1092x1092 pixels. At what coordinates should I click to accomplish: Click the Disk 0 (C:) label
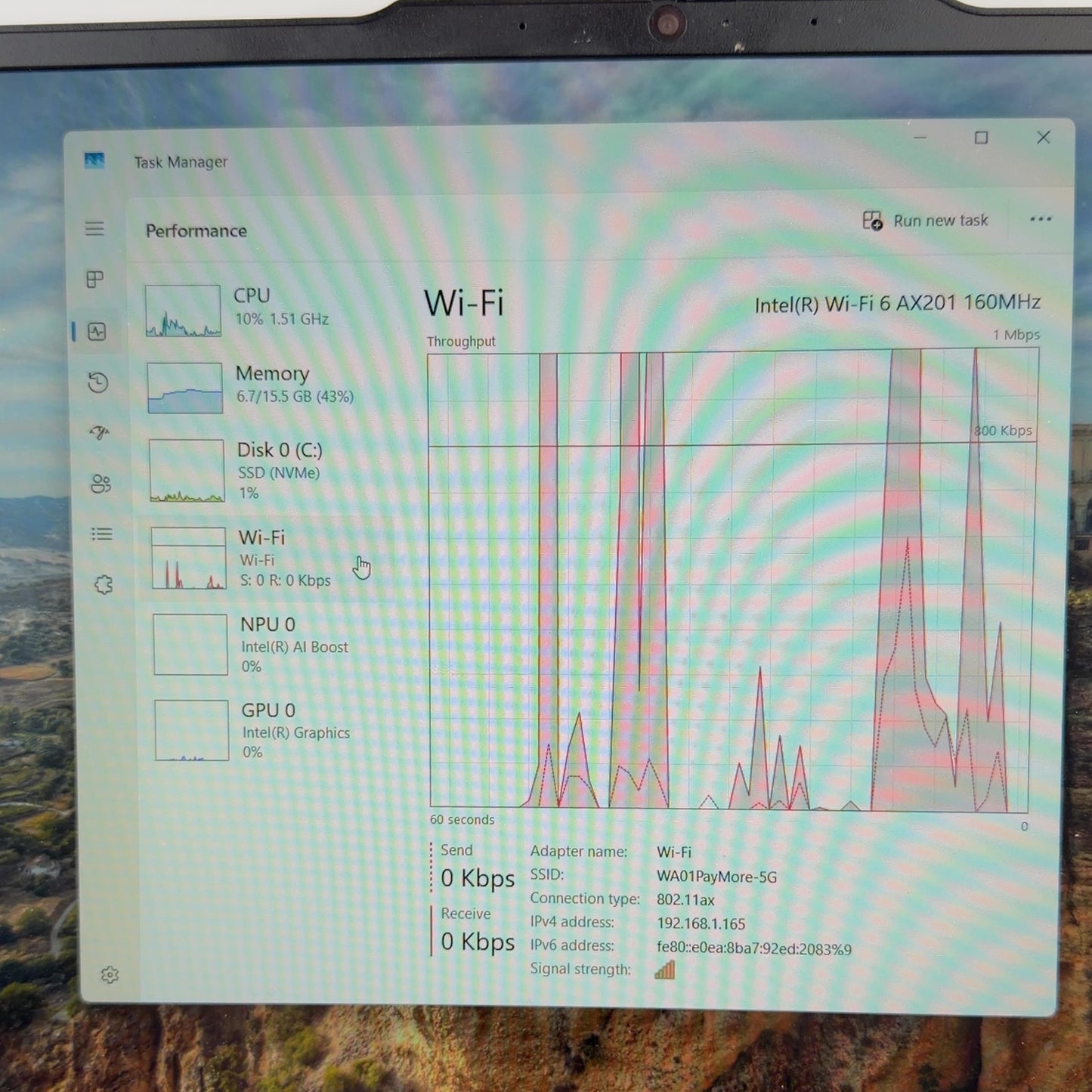tap(280, 450)
